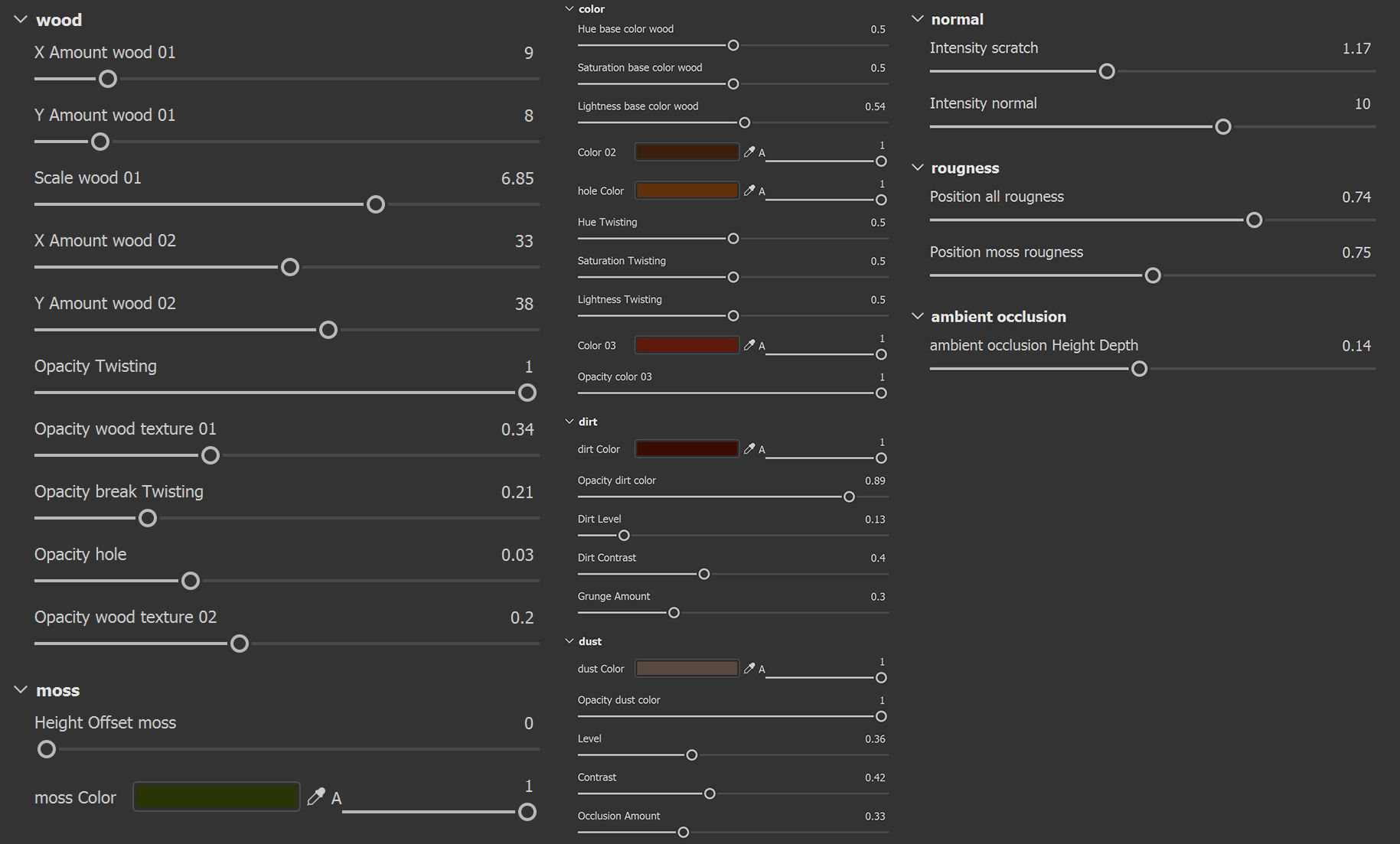Click the moss Color eyedropper icon

(315, 797)
